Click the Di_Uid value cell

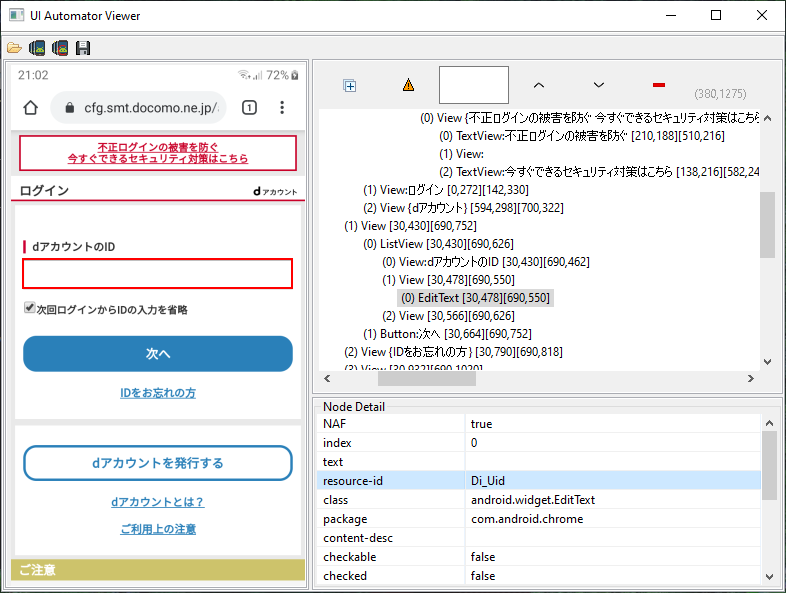pyautogui.click(x=613, y=481)
